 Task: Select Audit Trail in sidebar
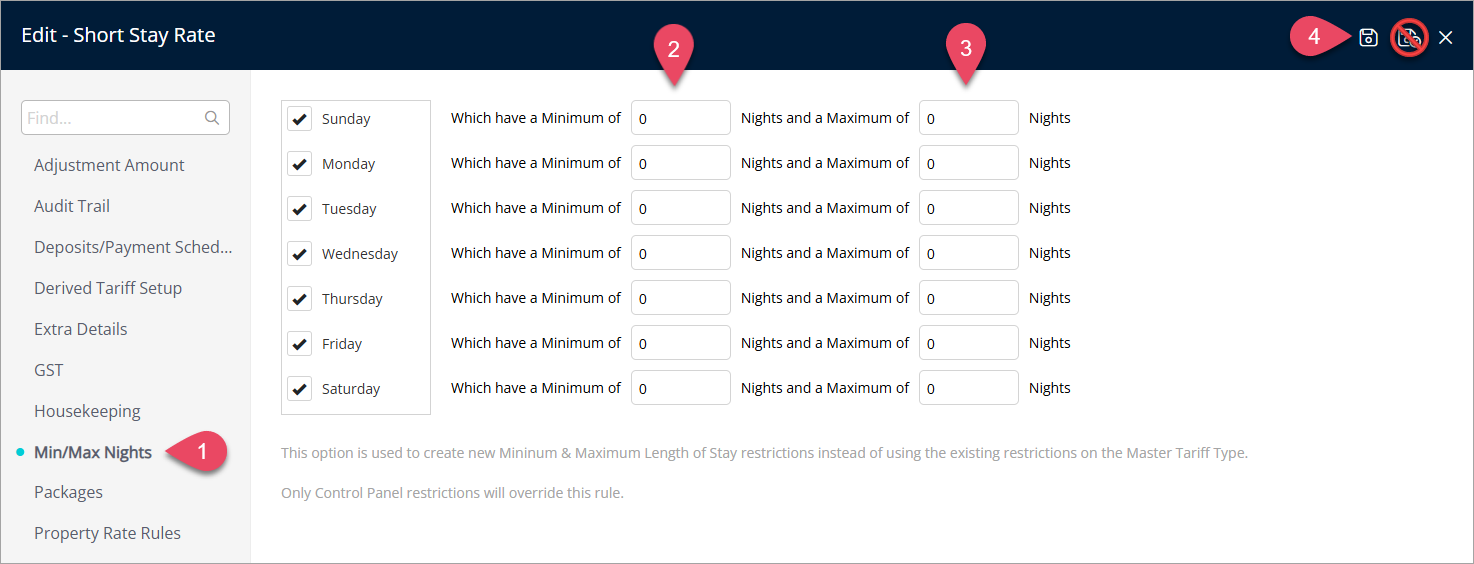pyautogui.click(x=72, y=206)
